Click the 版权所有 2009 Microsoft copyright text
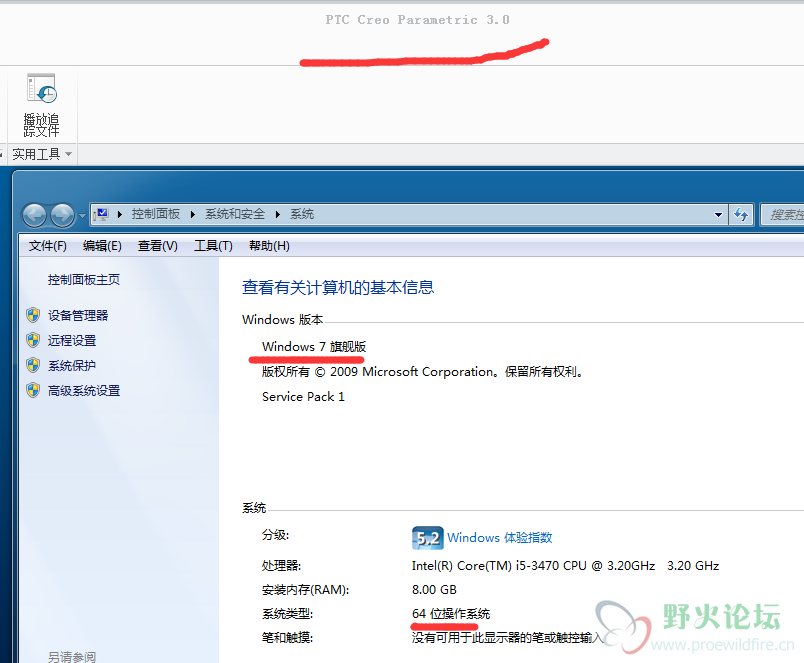Viewport: 804px width, 663px height. pyautogui.click(x=423, y=372)
